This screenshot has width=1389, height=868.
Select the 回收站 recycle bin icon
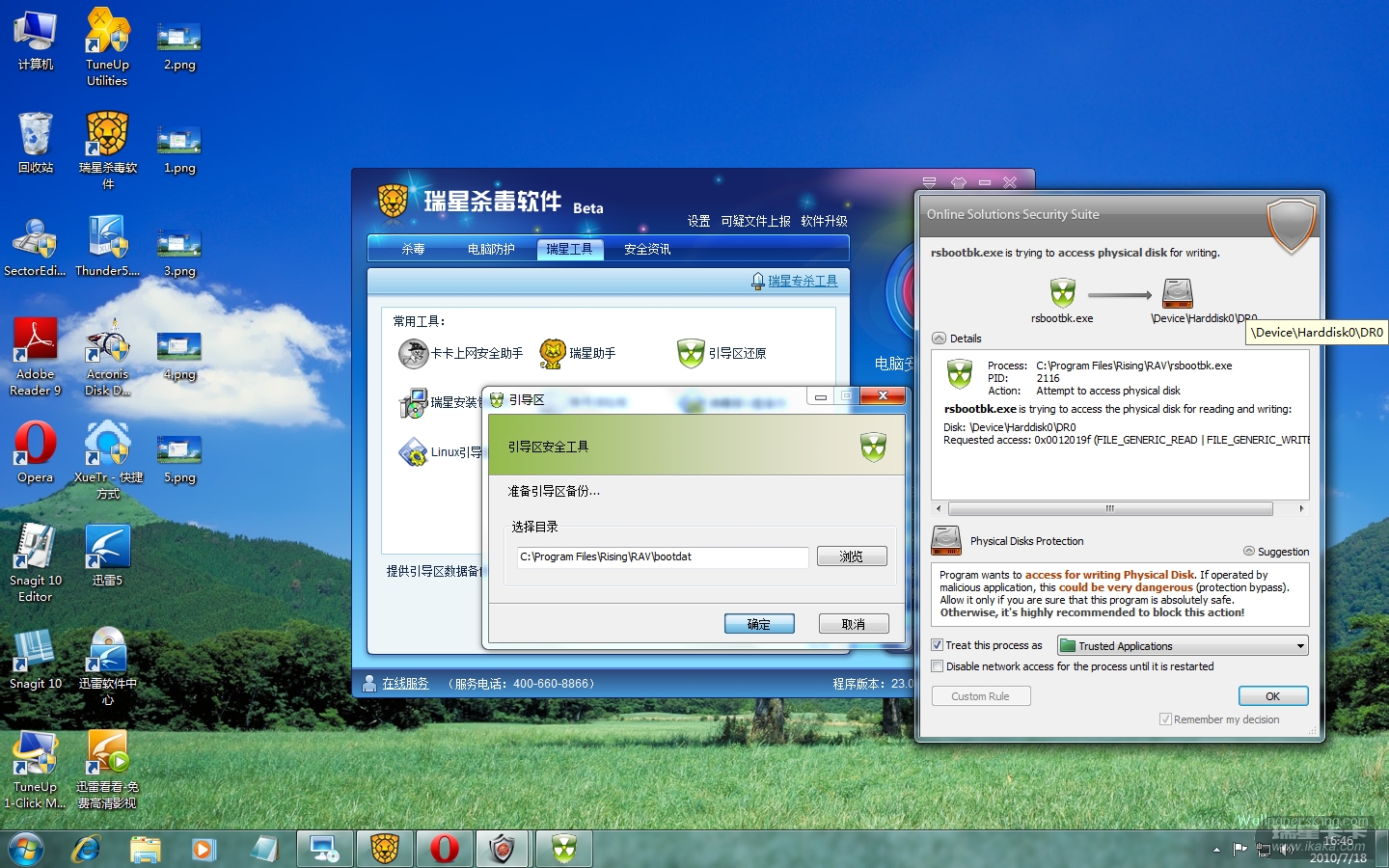pos(36,143)
